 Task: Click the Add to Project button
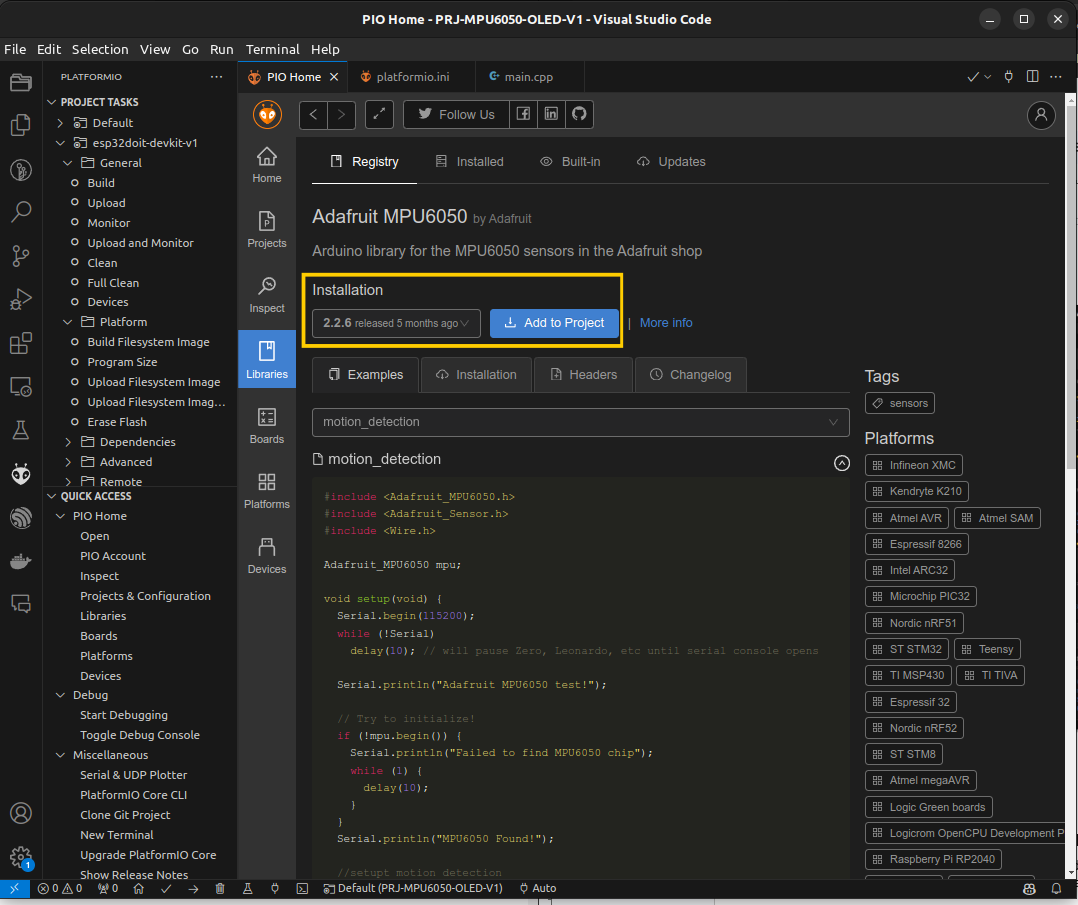554,323
